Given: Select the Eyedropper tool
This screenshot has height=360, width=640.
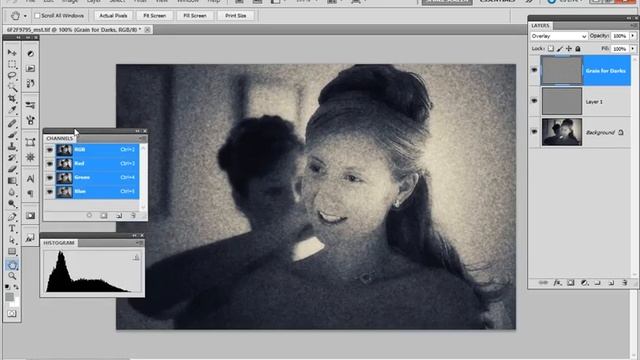Looking at the screenshot, I should (12, 110).
